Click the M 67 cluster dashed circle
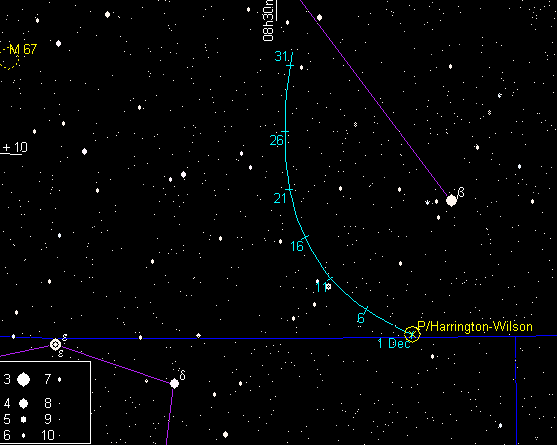The width and height of the screenshot is (557, 445). click(8, 57)
